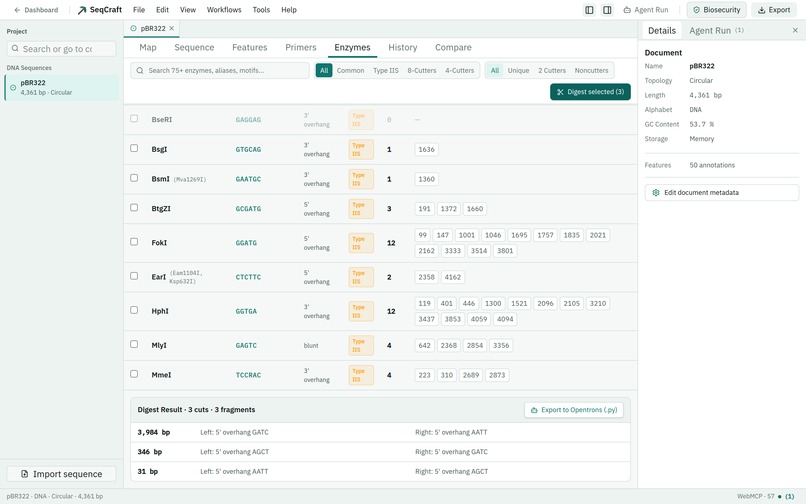The image size is (806, 504).
Task: Check the MmeI enzyme checkbox
Action: coord(134,374)
